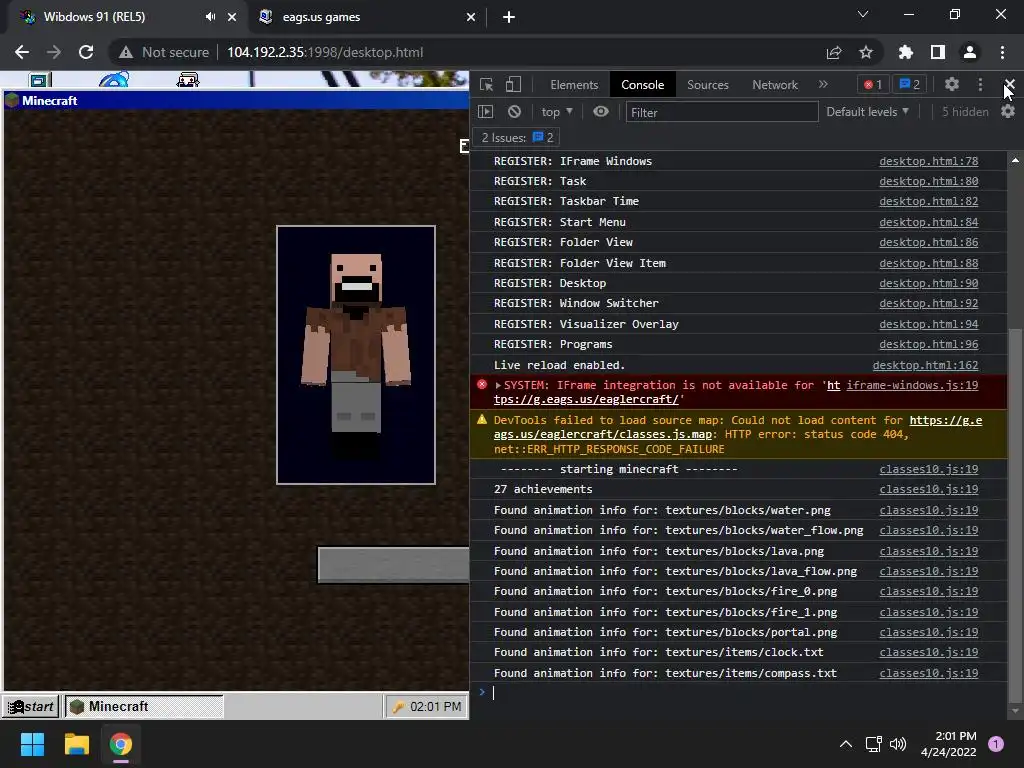Mute the Wibdows 91 tab audio icon
Screen dimensions: 1024x768
coord(210,17)
